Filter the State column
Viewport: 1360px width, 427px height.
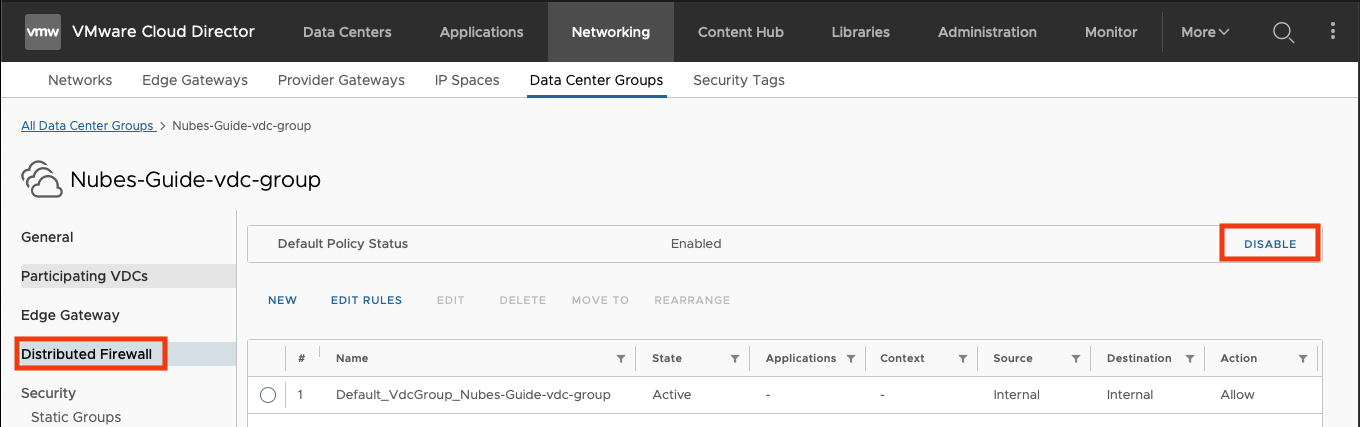pyautogui.click(x=735, y=358)
